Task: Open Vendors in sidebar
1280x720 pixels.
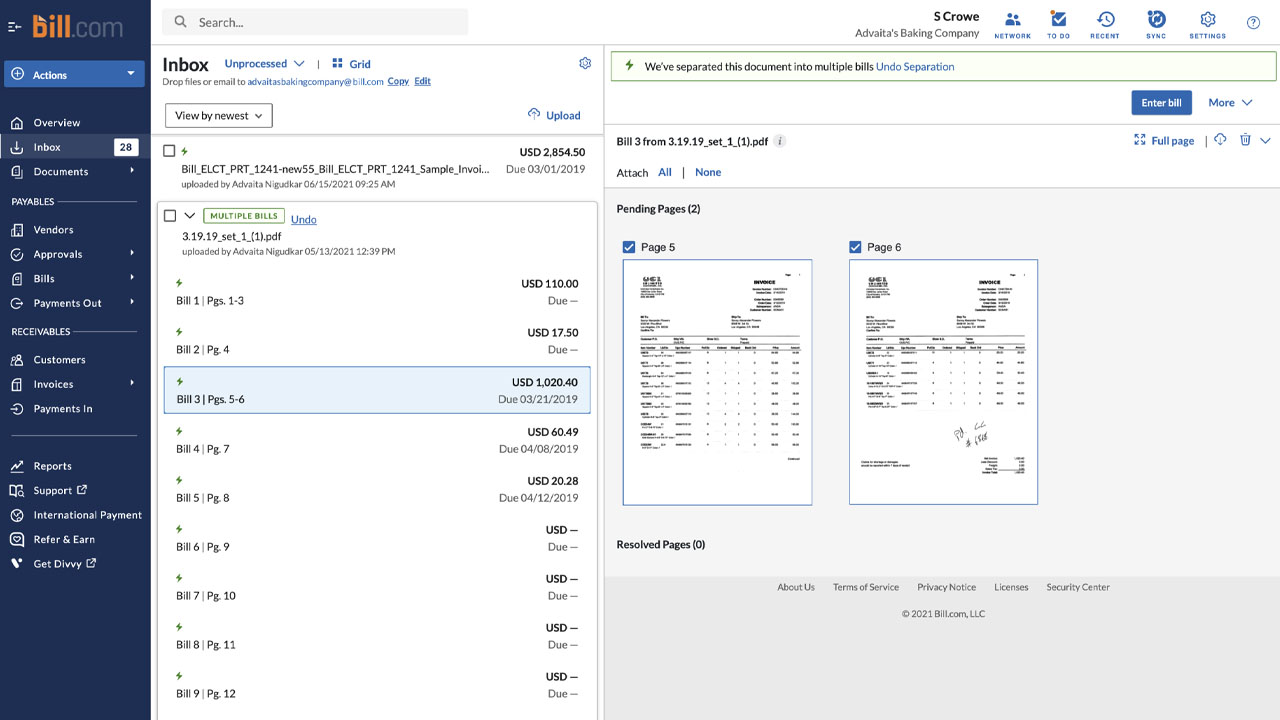Action: click(x=53, y=229)
